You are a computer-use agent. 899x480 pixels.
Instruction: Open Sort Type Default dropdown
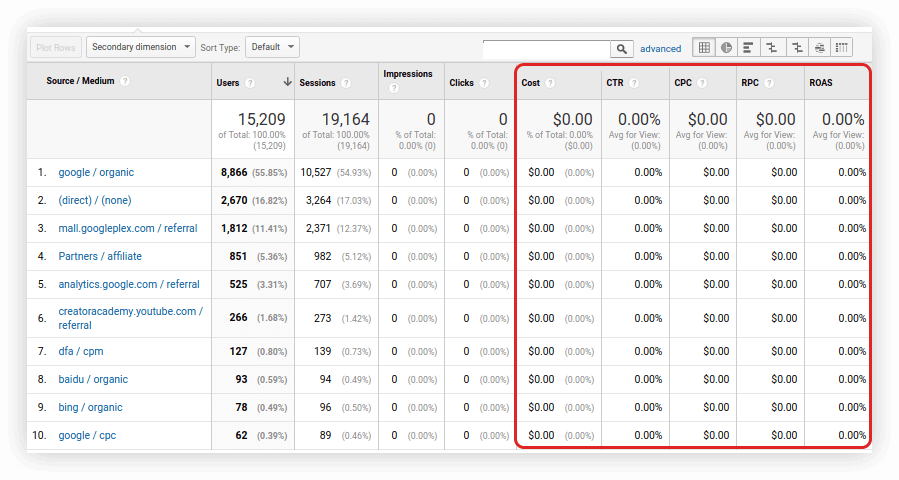272,47
